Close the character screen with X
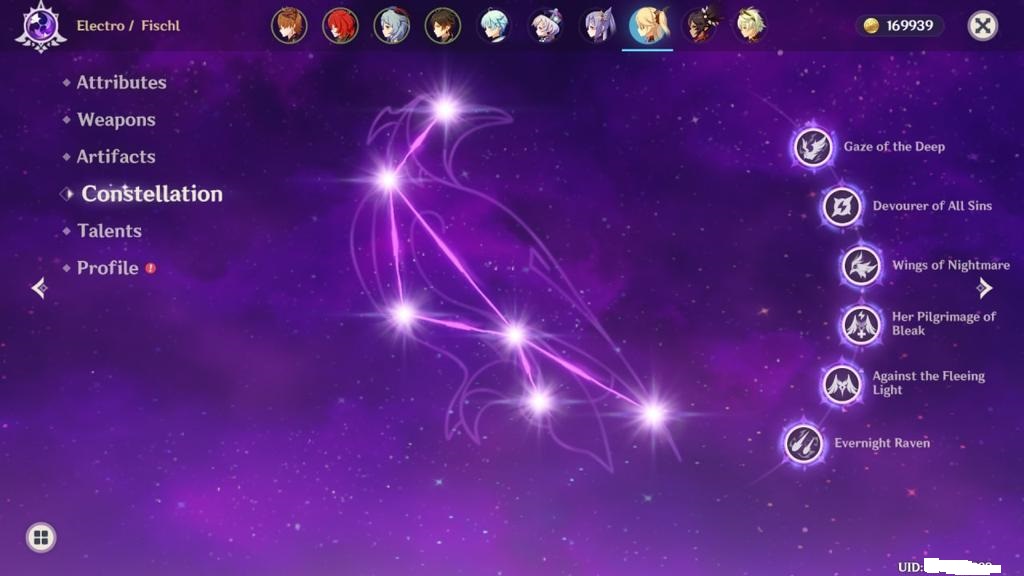Image resolution: width=1024 pixels, height=576 pixels. click(x=983, y=26)
